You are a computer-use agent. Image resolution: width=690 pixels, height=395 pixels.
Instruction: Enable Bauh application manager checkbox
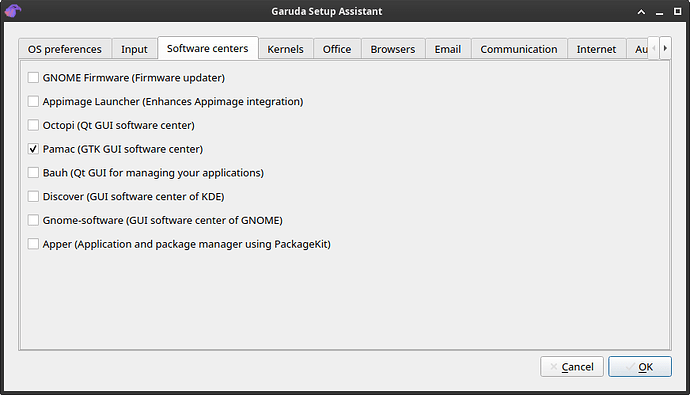coord(33,173)
